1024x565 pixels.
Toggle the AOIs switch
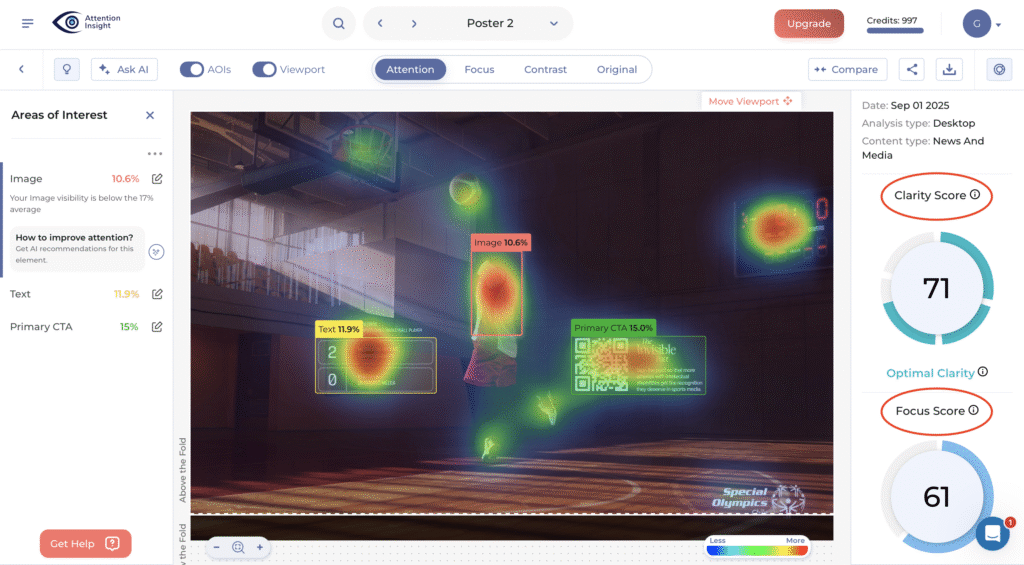click(x=192, y=69)
